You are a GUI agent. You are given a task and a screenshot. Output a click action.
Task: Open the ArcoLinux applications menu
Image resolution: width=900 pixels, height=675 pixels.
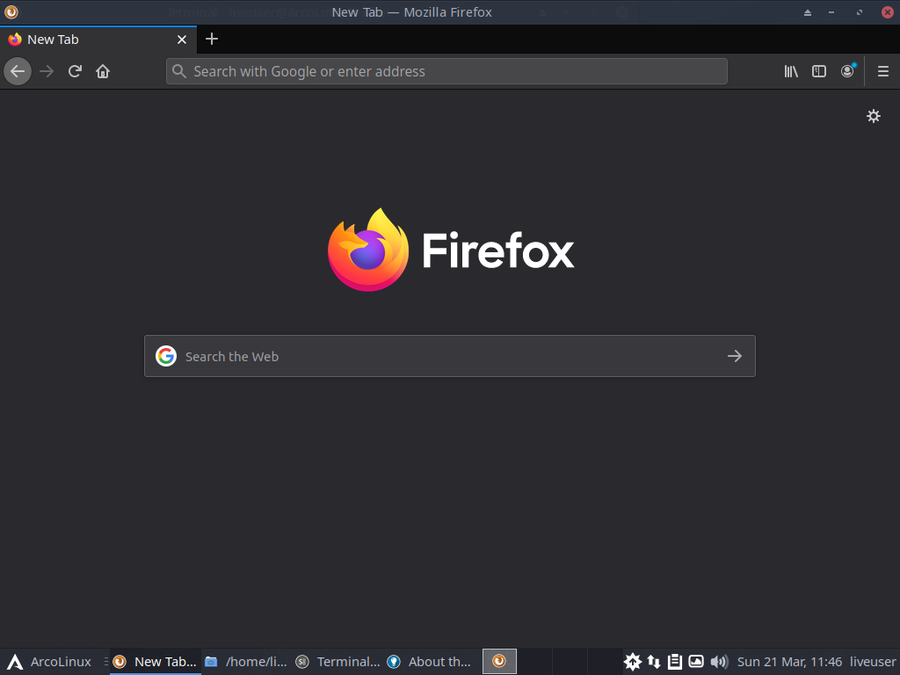coord(49,662)
